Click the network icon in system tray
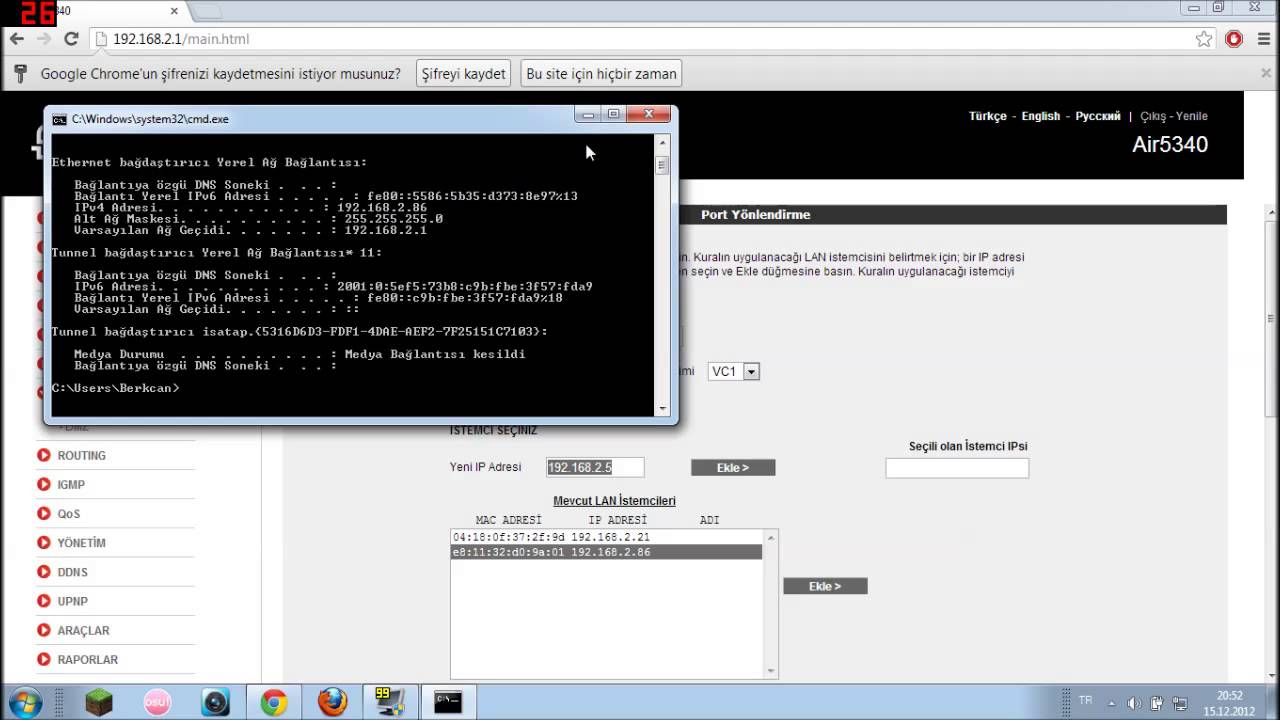The height and width of the screenshot is (720, 1280). click(x=1180, y=703)
